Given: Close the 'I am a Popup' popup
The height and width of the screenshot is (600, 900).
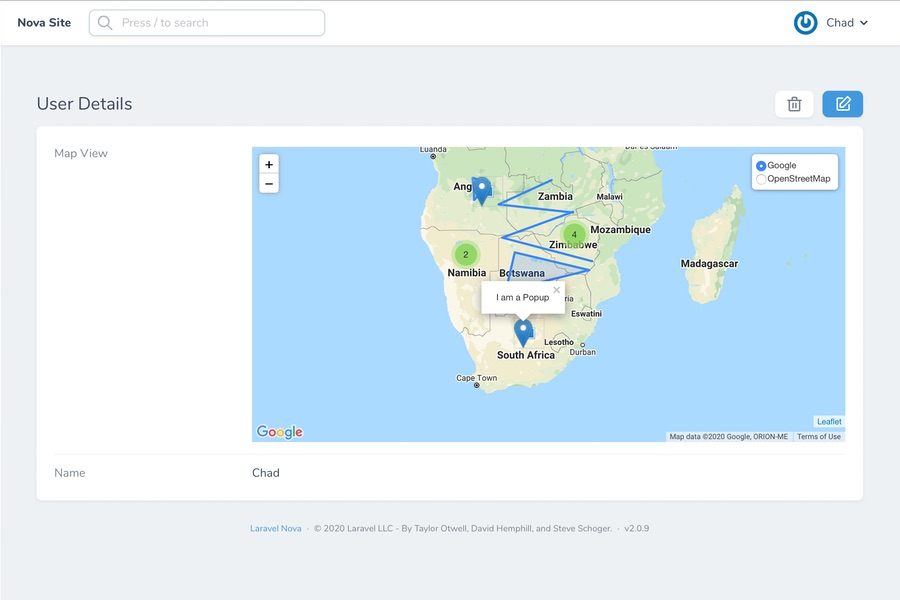Looking at the screenshot, I should tap(556, 290).
